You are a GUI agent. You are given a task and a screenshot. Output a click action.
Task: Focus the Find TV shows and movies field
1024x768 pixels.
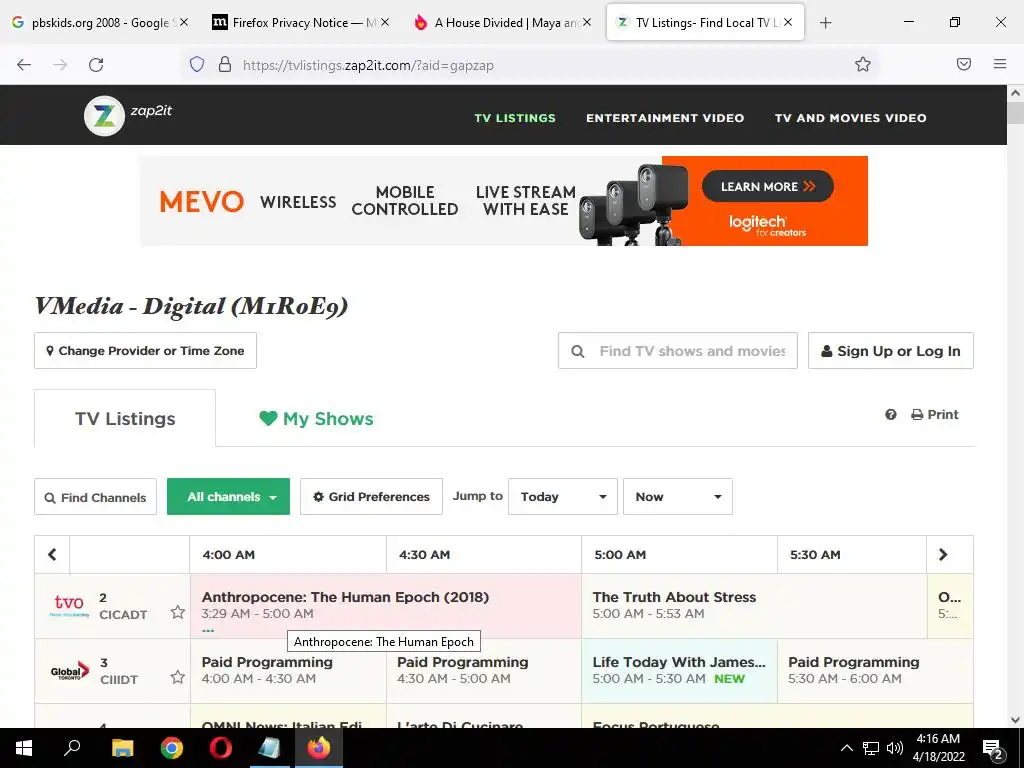[x=678, y=351]
